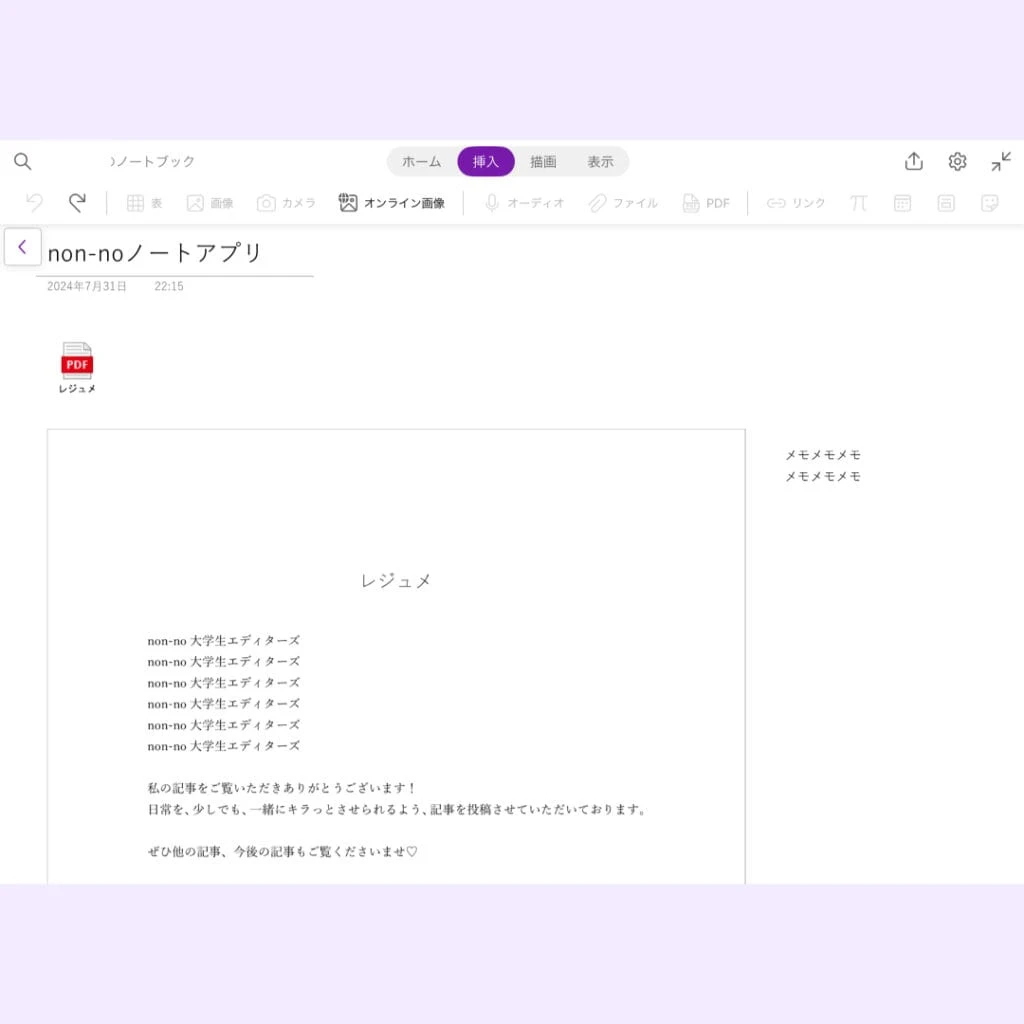Image resolution: width=1024 pixels, height=1024 pixels.
Task: Click the Undo arrow icon
Action: click(34, 202)
